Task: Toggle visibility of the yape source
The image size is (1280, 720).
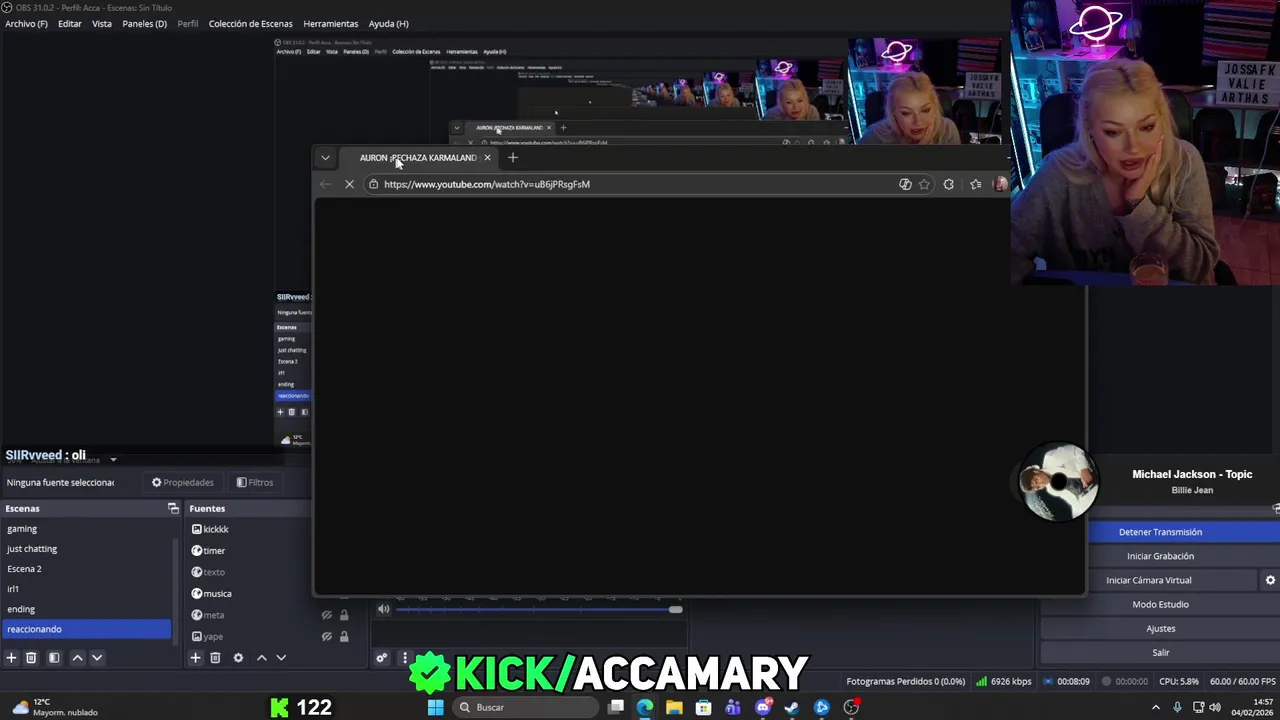Action: (x=326, y=636)
